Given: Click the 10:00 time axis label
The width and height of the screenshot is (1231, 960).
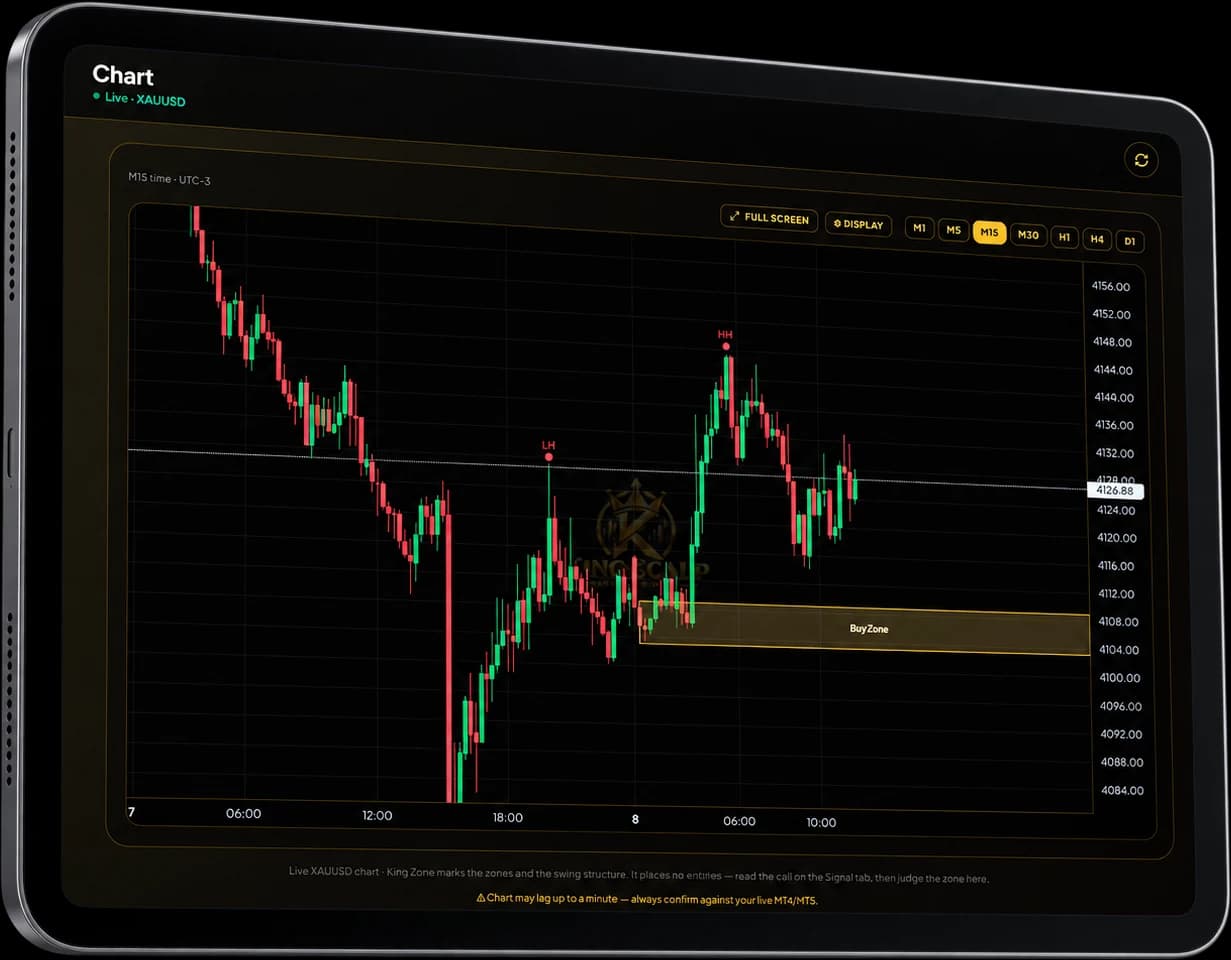Looking at the screenshot, I should [x=820, y=822].
